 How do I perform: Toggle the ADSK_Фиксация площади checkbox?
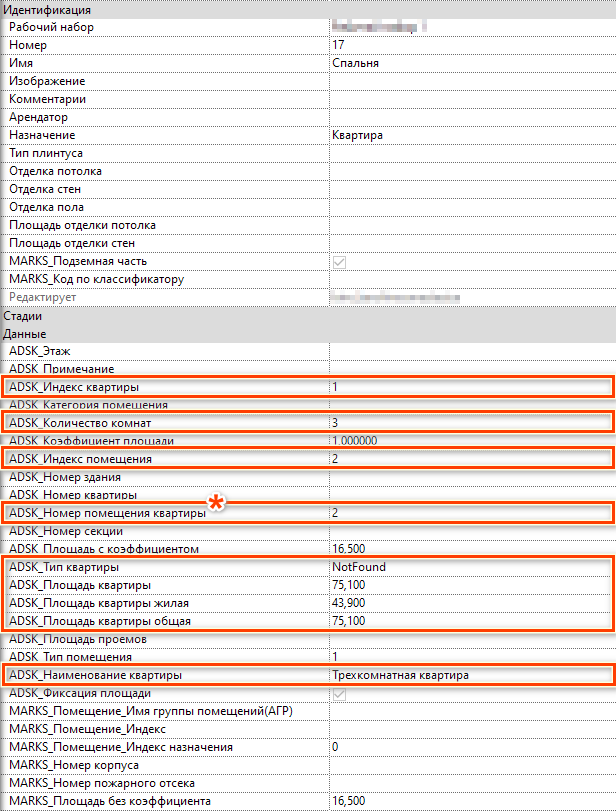pyautogui.click(x=339, y=694)
